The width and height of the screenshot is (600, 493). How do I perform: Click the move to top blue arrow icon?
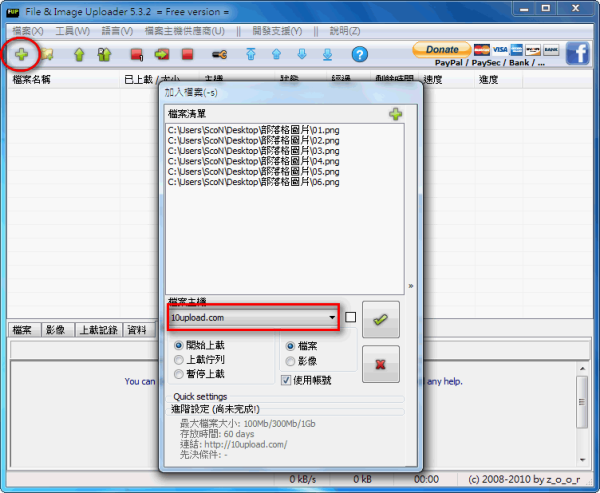tap(251, 54)
